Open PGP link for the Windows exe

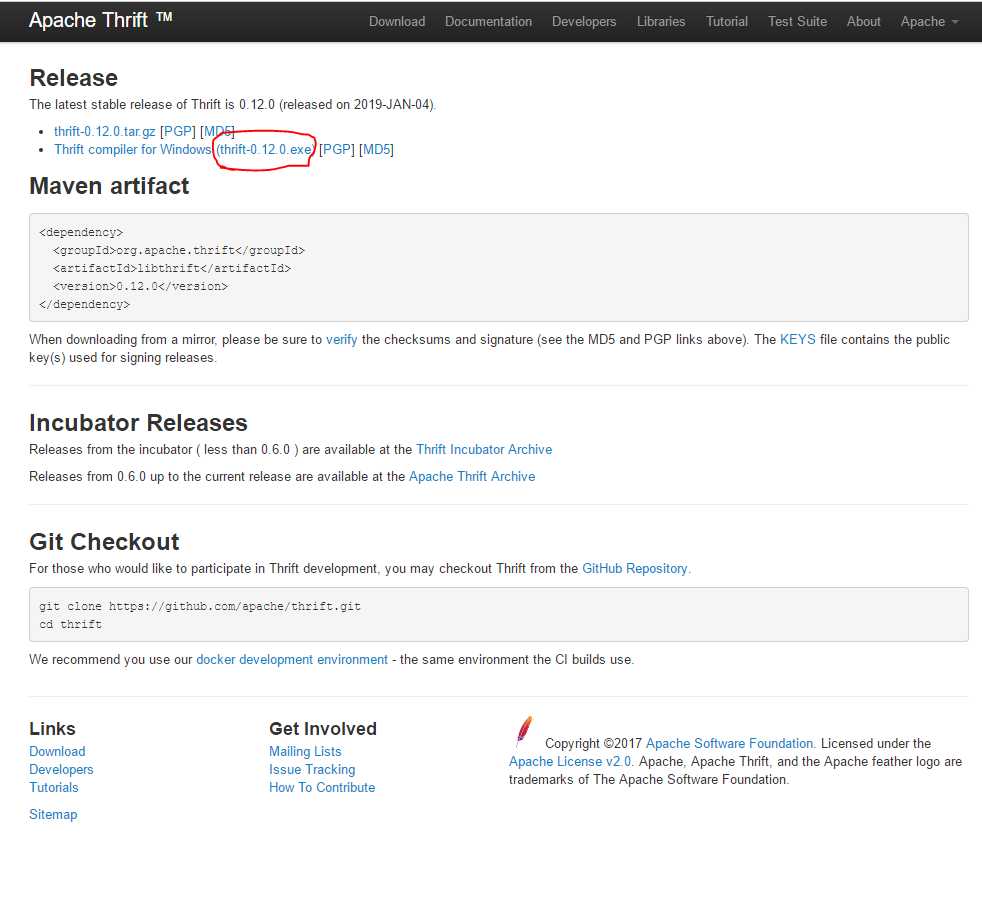[337, 150]
